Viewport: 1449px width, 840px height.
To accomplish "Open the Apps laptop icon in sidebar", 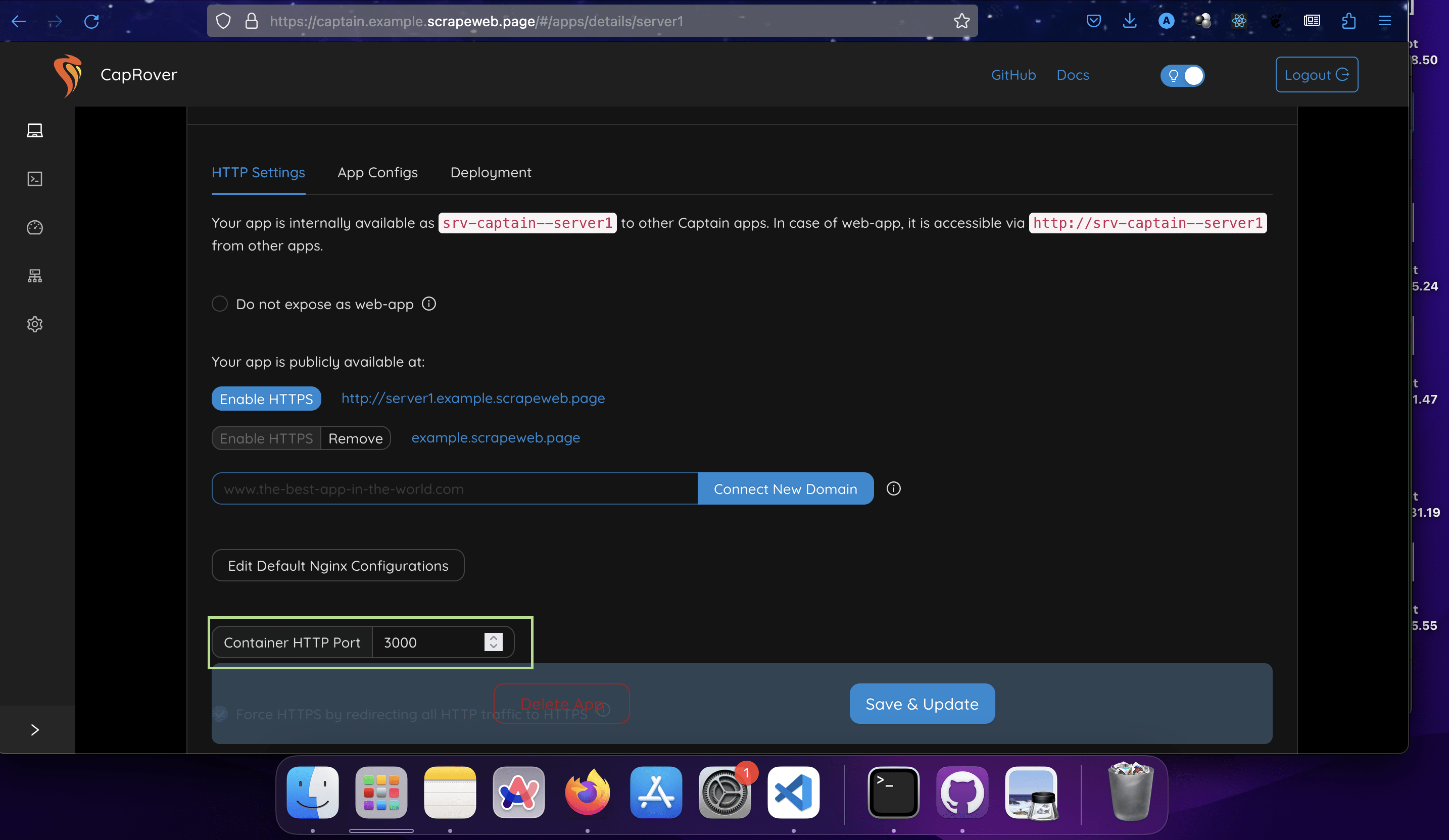I will pyautogui.click(x=34, y=130).
